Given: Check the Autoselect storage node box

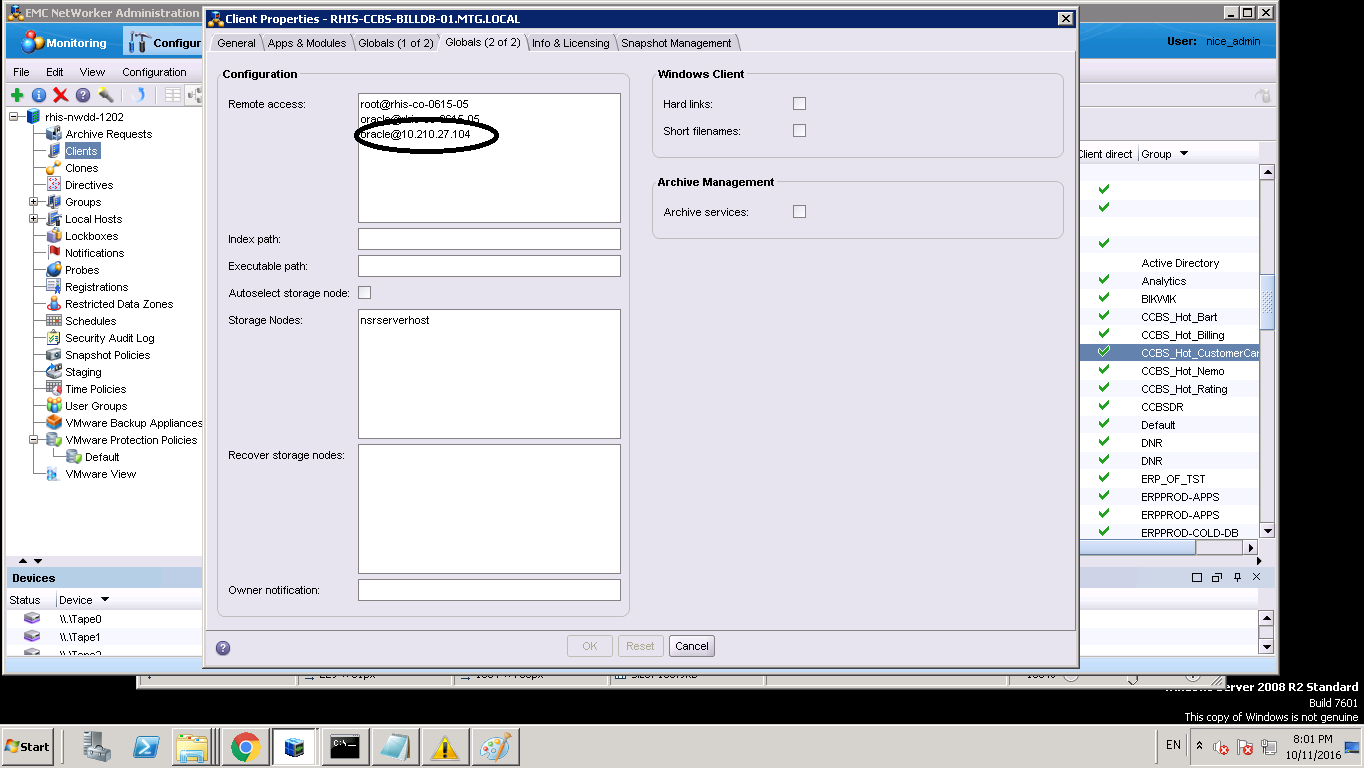Looking at the screenshot, I should tap(365, 293).
